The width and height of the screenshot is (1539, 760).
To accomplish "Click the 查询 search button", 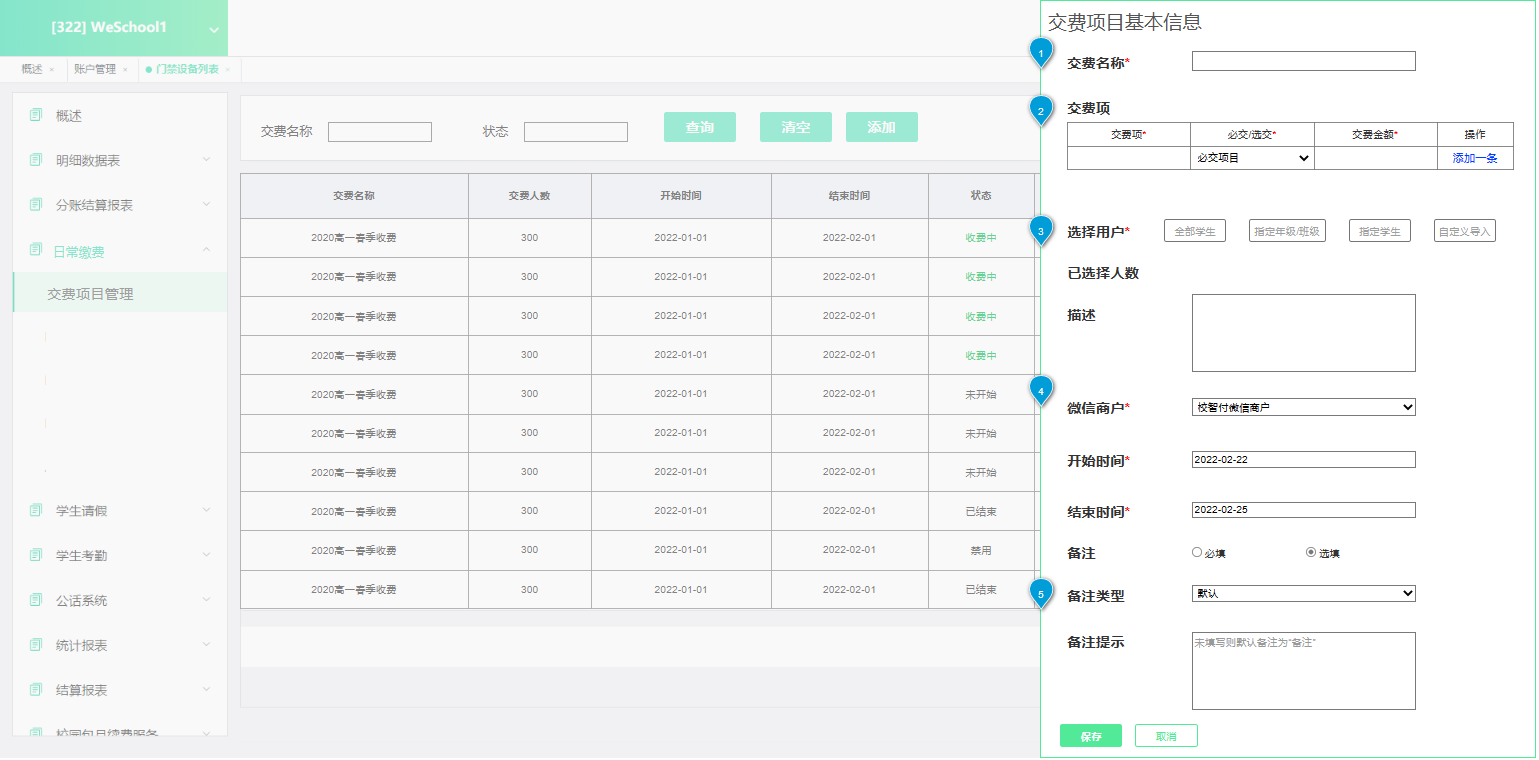I will 700,127.
